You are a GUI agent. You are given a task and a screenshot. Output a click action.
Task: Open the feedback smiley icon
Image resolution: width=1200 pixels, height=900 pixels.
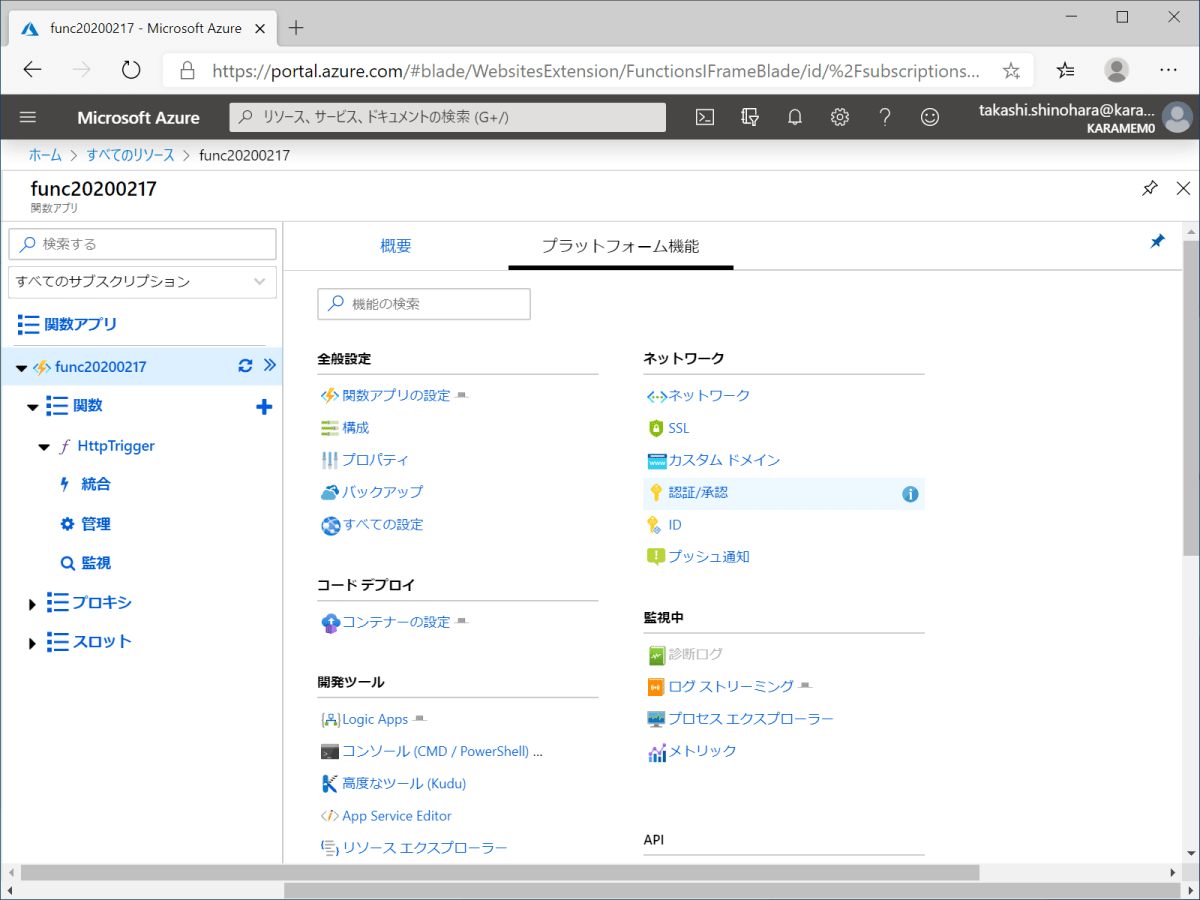(x=930, y=117)
